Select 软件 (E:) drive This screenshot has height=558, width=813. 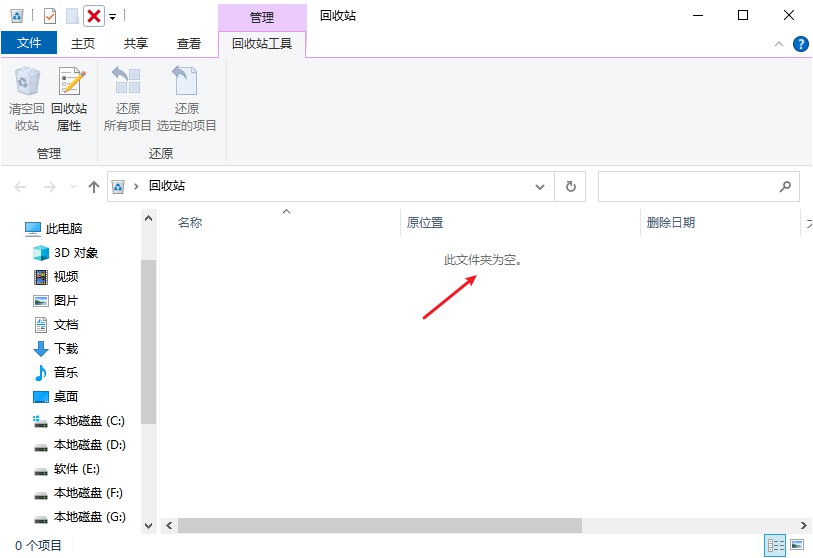(x=66, y=469)
